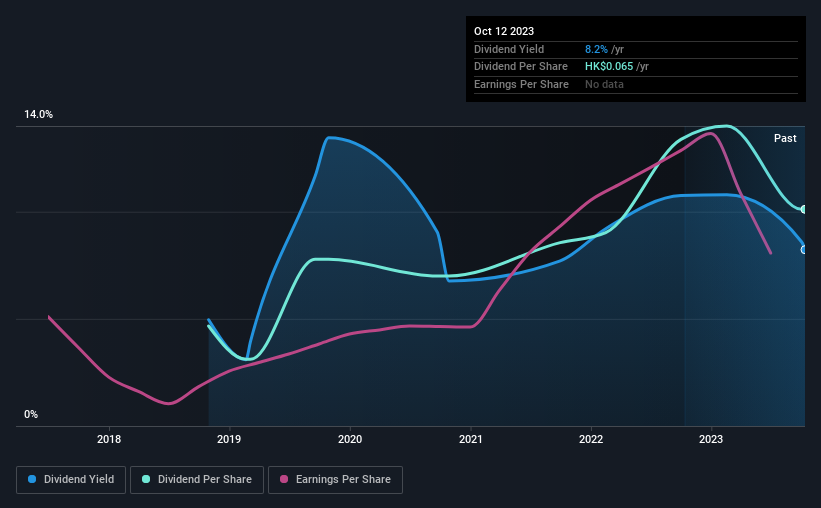The width and height of the screenshot is (821, 508).
Task: Click the 8.2% dividend yield value
Action: pos(596,49)
